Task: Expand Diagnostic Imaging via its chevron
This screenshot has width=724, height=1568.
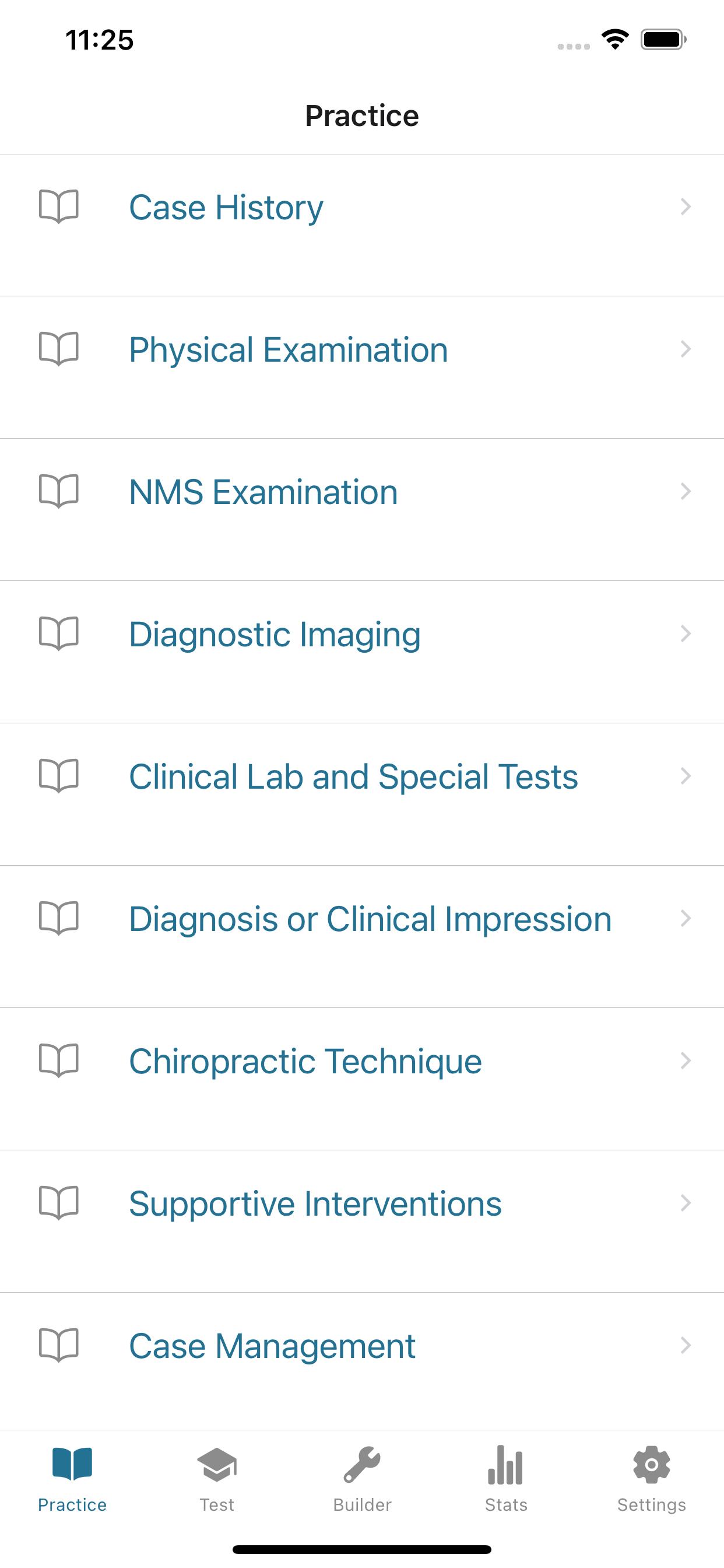Action: (x=686, y=633)
